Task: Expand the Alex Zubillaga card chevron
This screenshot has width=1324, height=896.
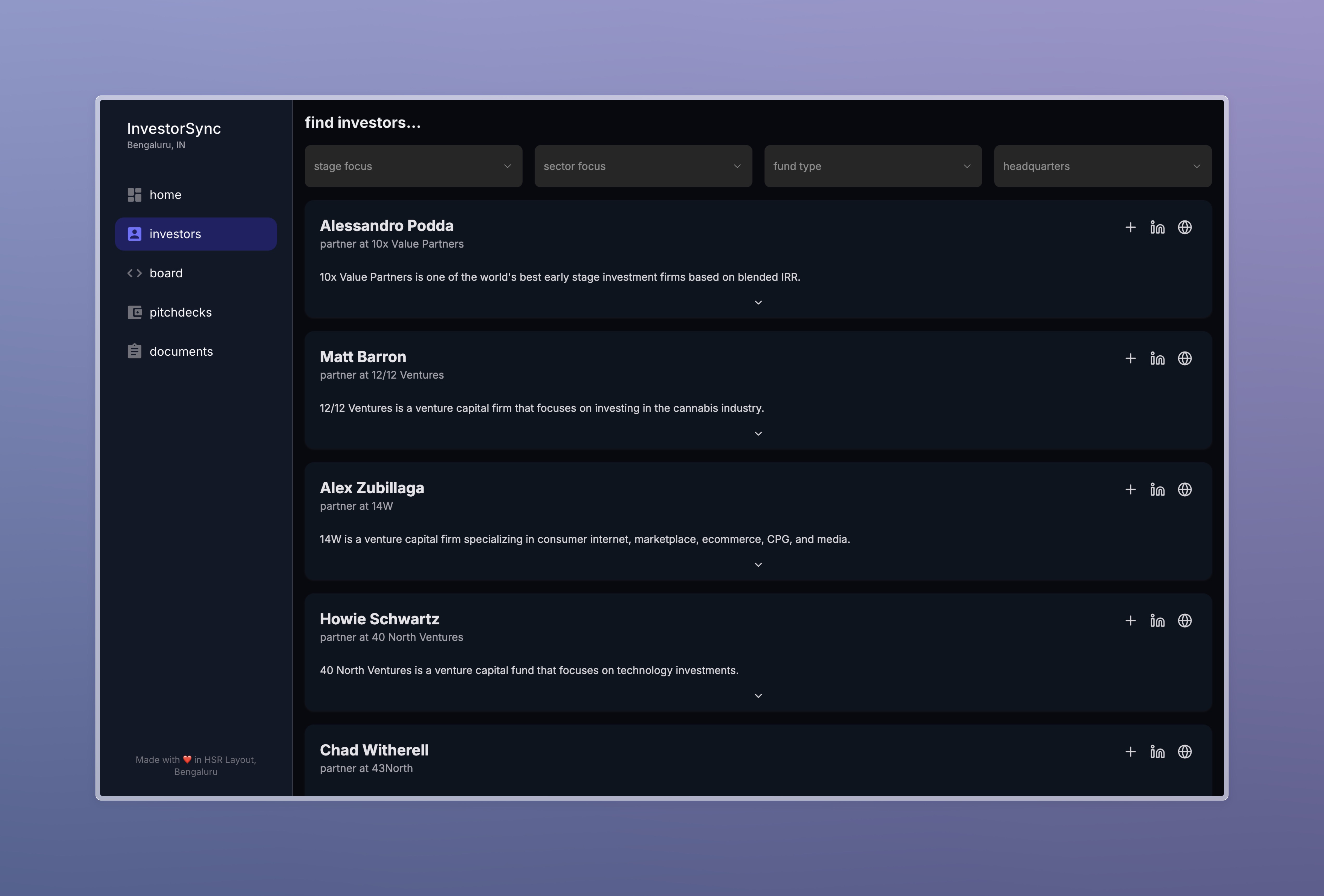Action: click(758, 565)
